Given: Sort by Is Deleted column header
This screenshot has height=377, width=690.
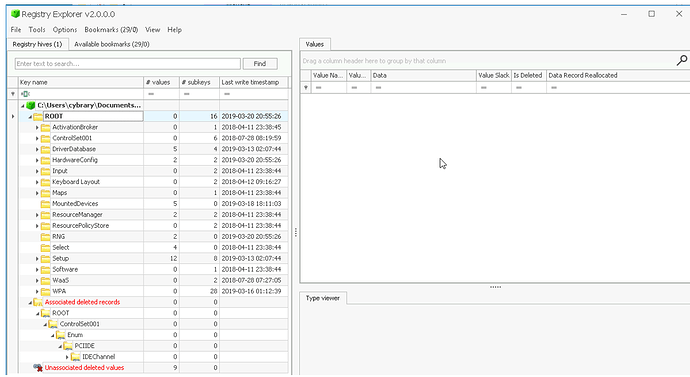Looking at the screenshot, I should (x=529, y=75).
